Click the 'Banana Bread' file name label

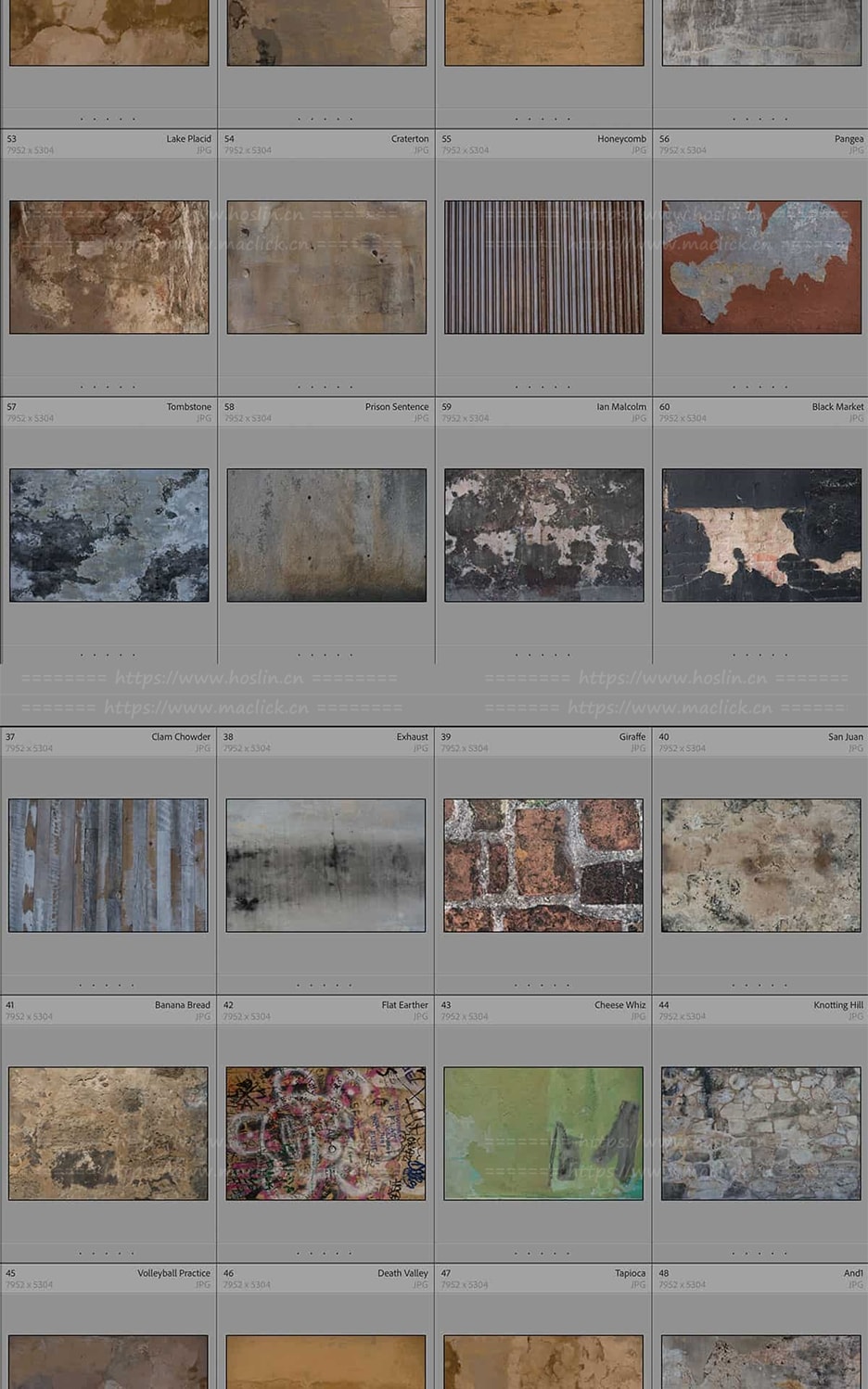point(183,1005)
